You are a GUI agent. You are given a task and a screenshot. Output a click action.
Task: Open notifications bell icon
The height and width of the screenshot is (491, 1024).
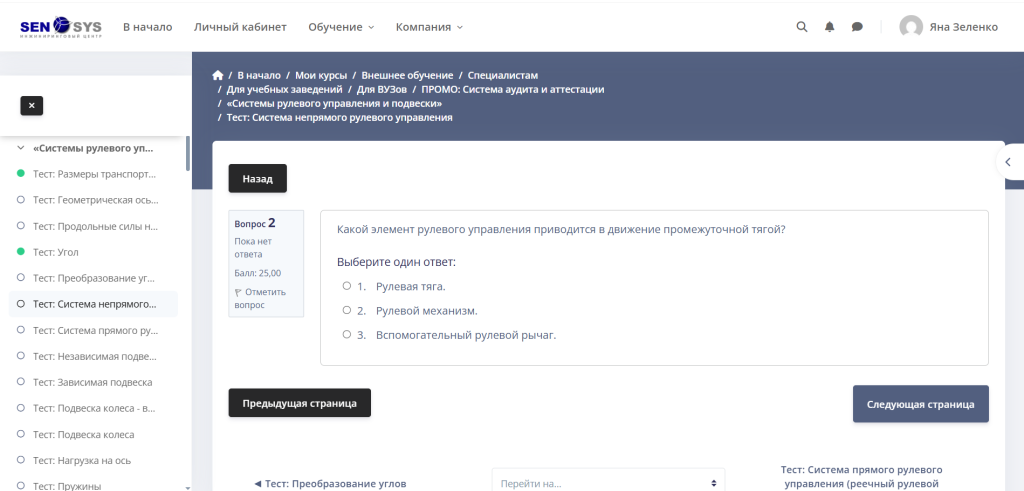[829, 27]
